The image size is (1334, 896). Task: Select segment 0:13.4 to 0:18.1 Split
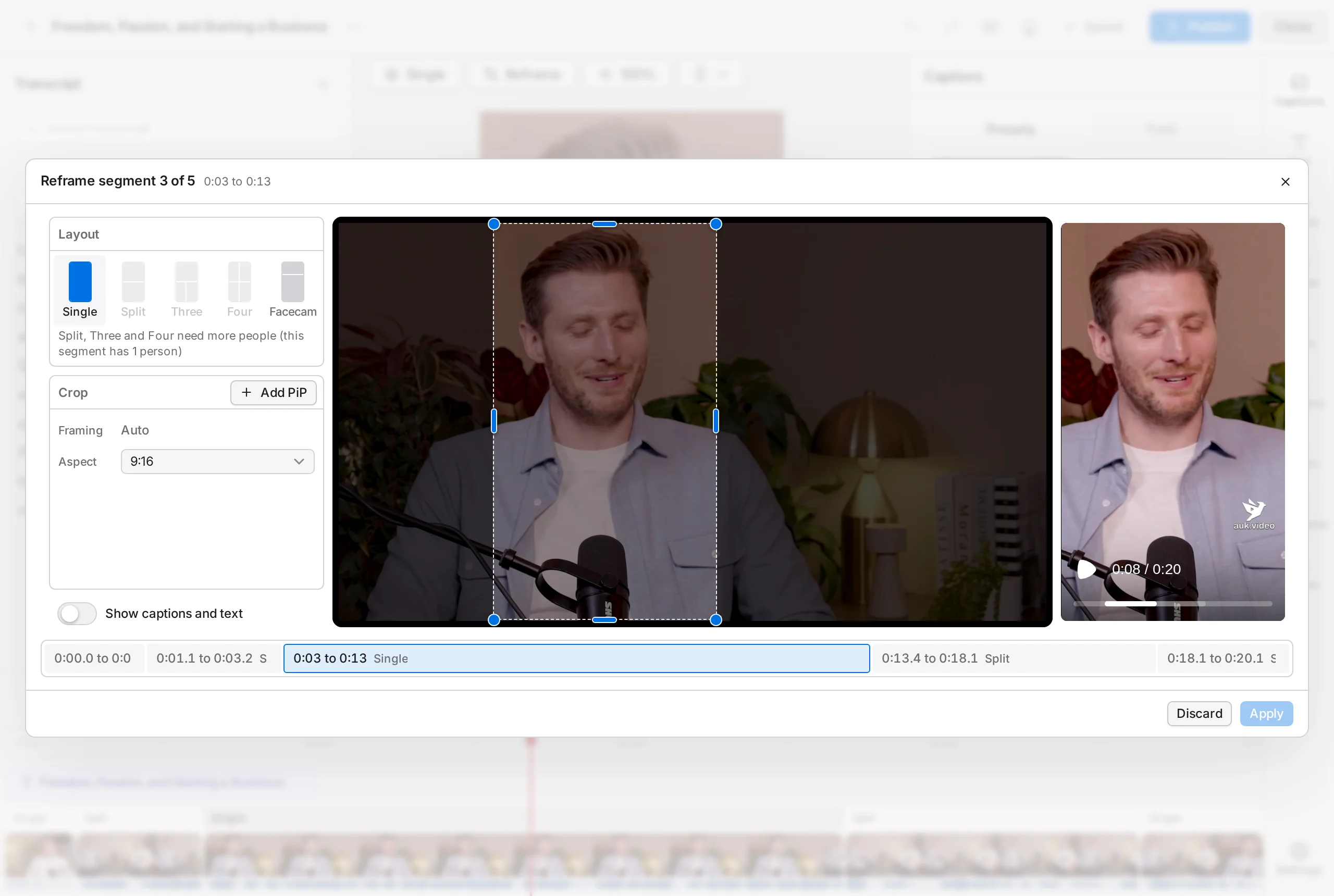tap(1014, 658)
